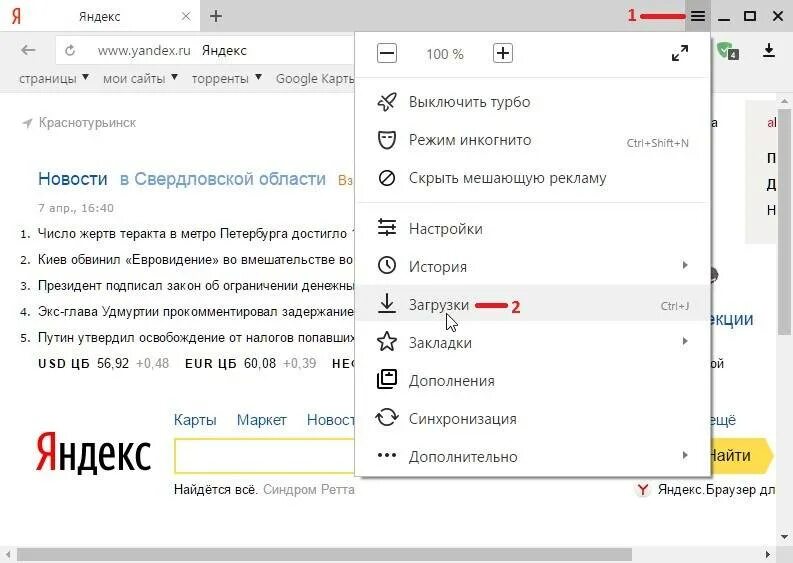The height and width of the screenshot is (563, 793).
Task: Open the торренты bookmarks dropdown
Action: [227, 78]
